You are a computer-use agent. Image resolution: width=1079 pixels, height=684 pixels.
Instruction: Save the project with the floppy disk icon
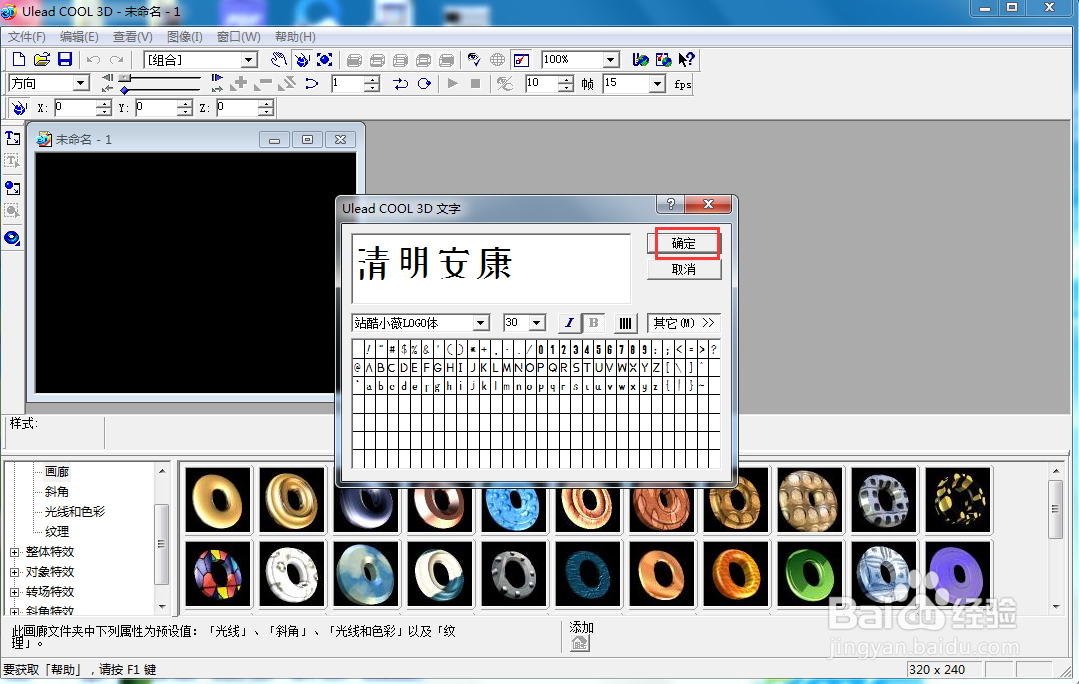point(65,60)
